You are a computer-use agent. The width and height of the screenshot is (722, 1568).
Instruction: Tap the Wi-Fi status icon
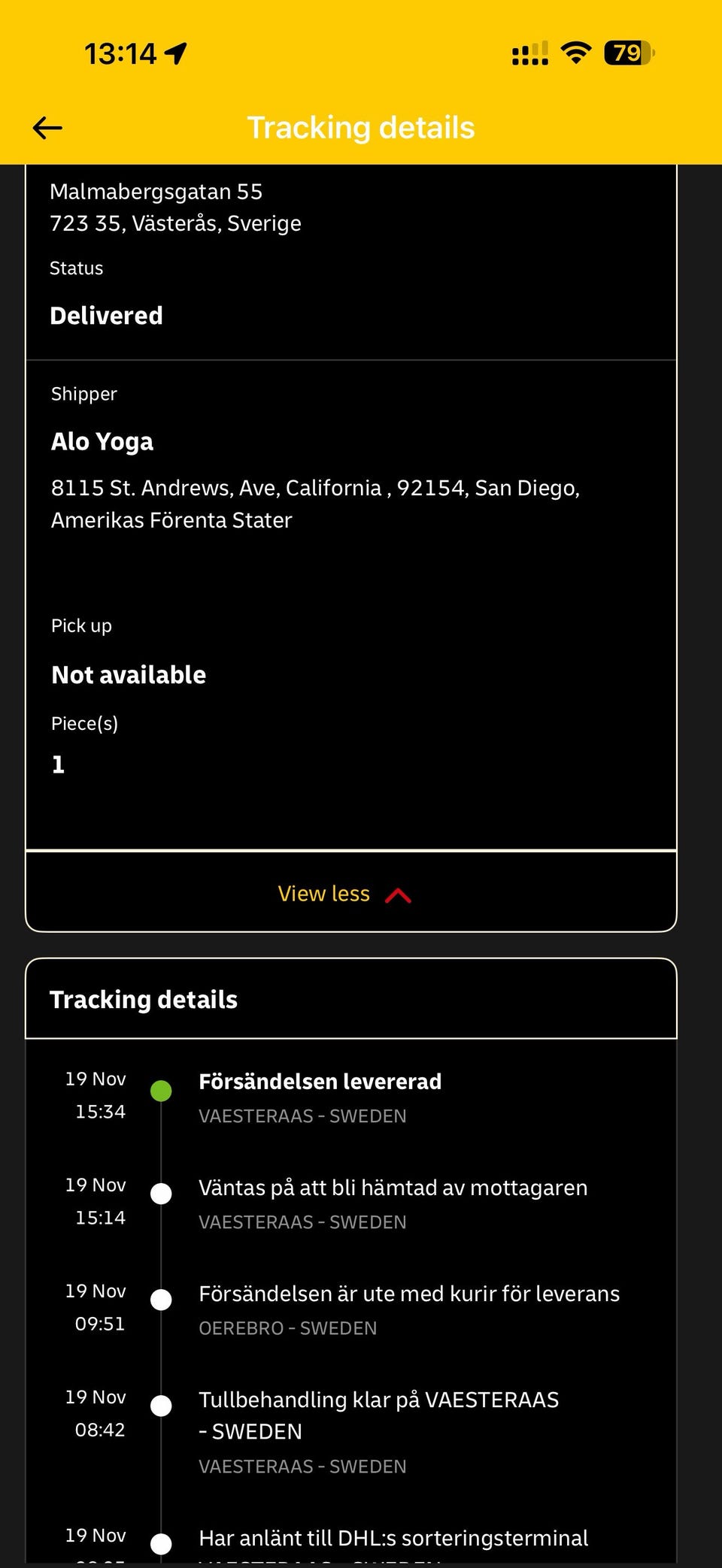[x=576, y=53]
